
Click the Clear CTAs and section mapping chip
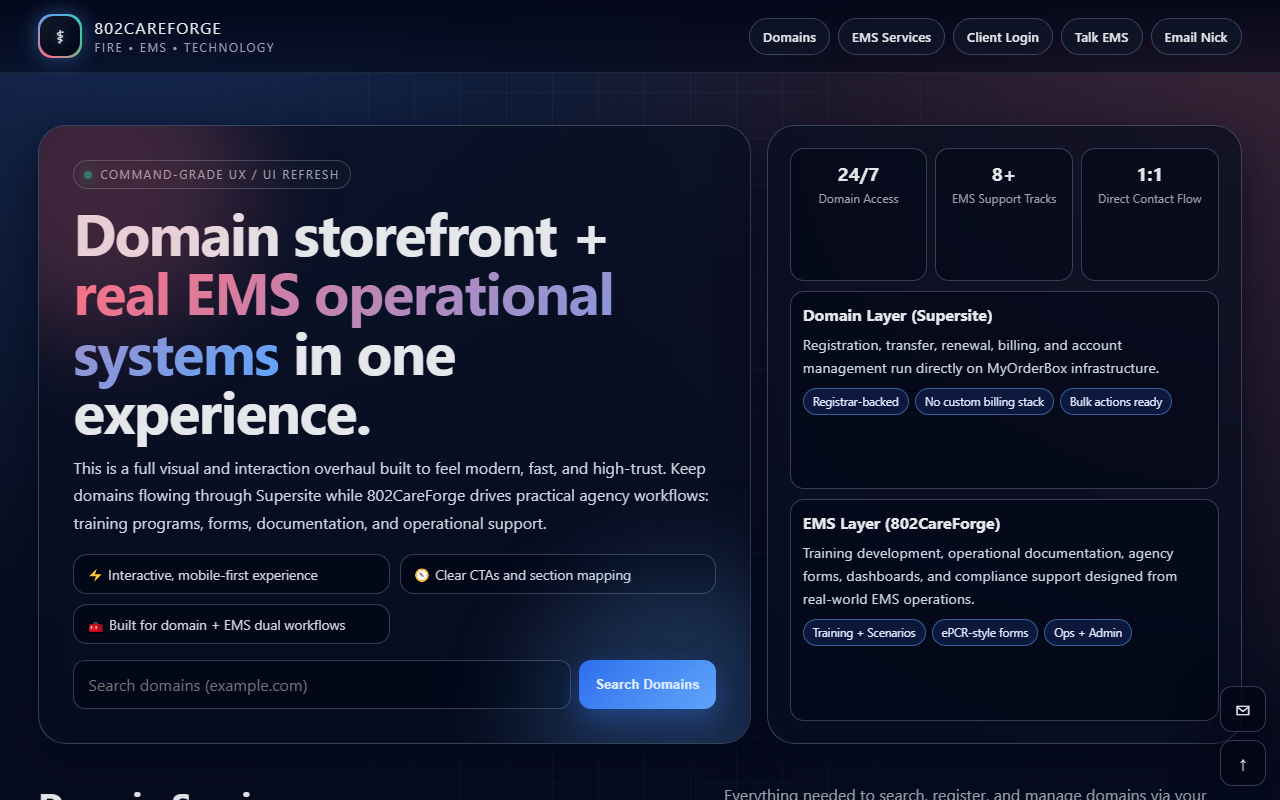click(558, 574)
